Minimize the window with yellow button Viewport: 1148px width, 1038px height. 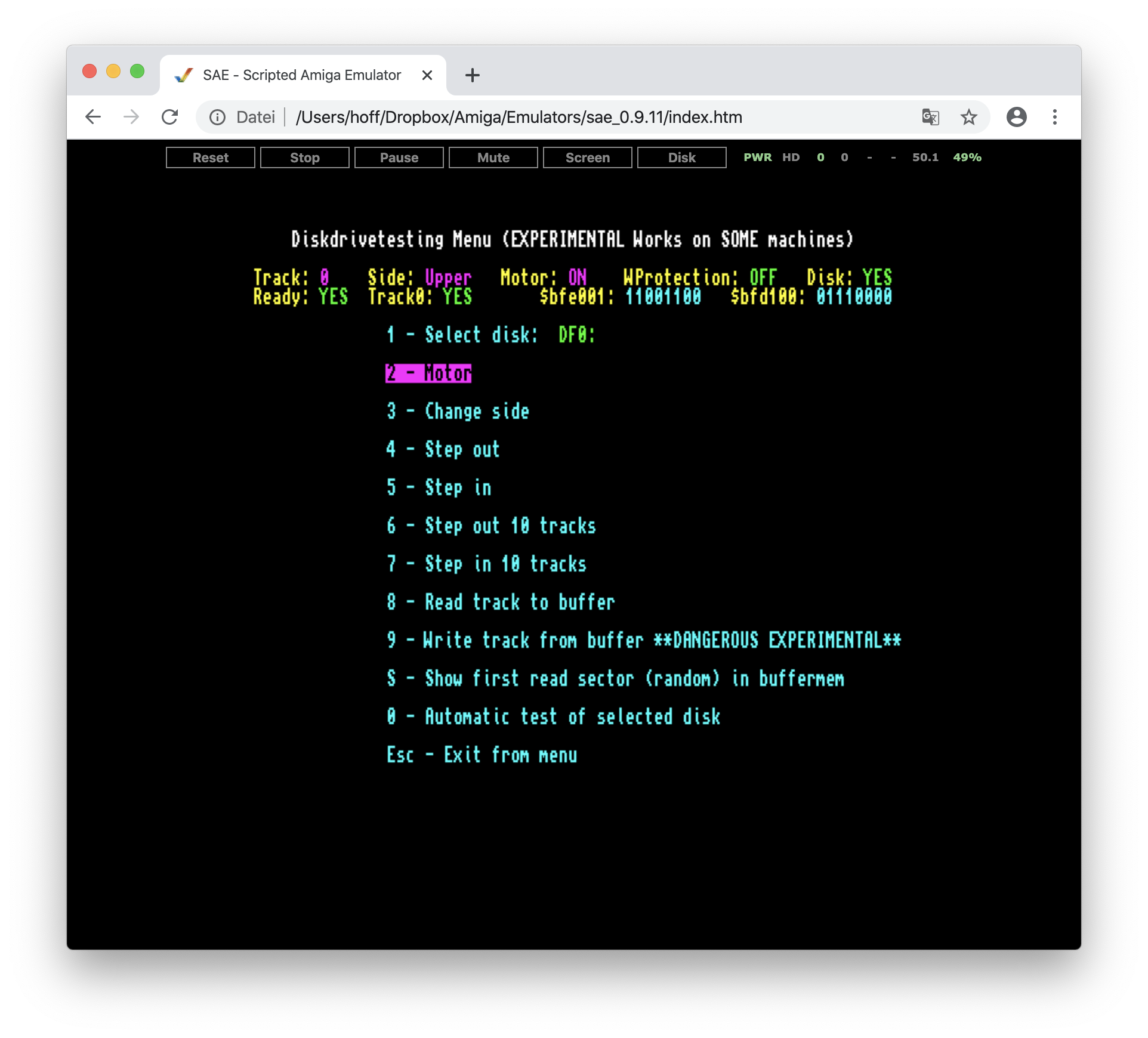point(113,72)
